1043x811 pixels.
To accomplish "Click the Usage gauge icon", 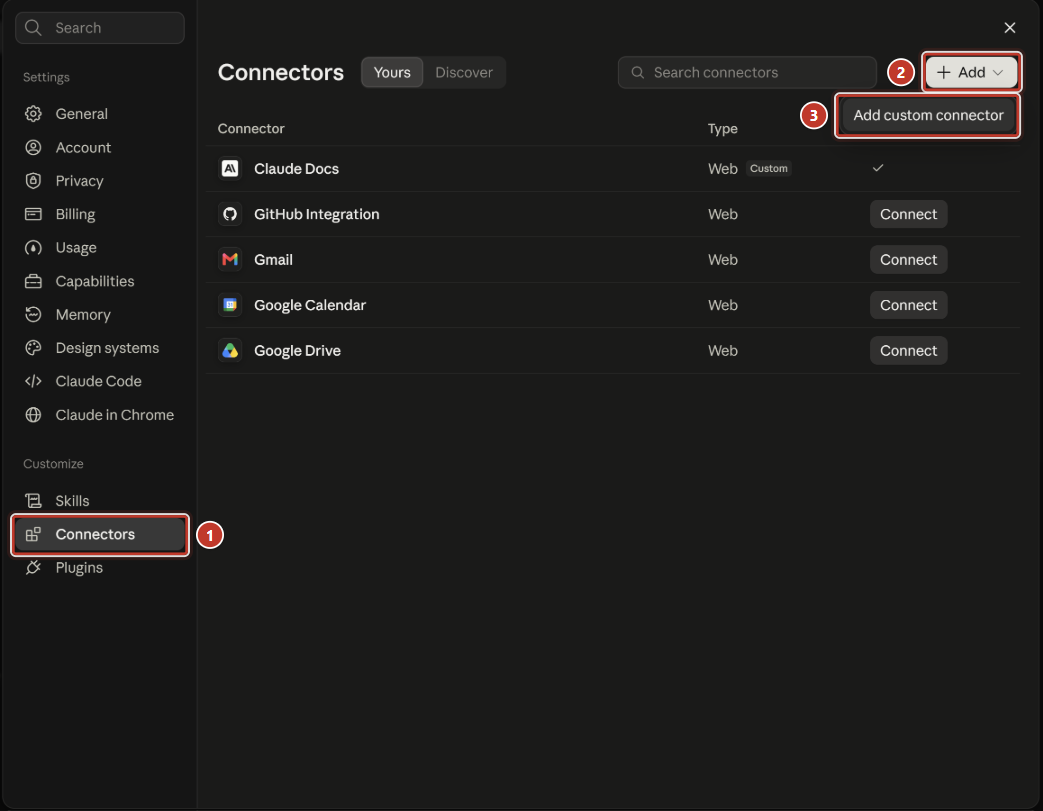I will click(33, 247).
